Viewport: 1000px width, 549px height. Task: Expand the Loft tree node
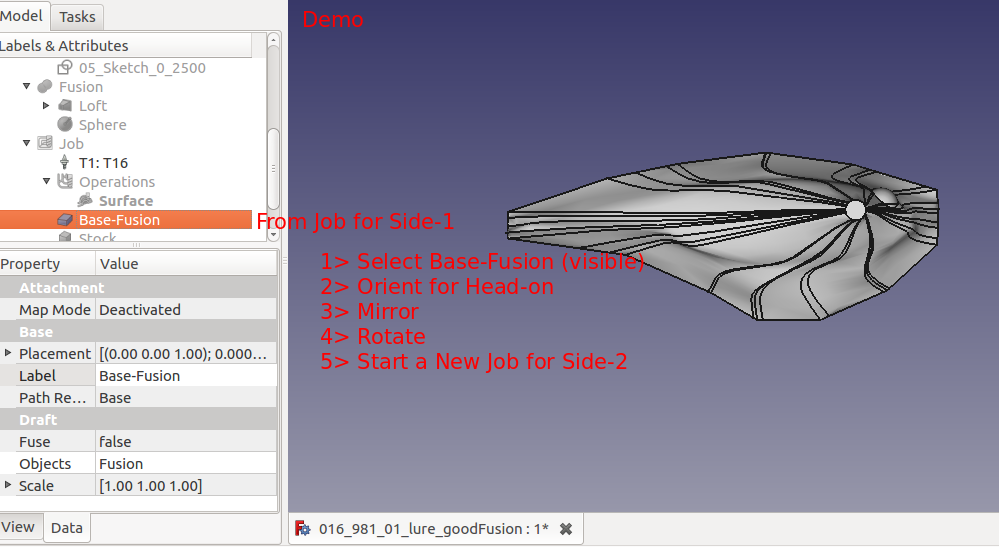[x=46, y=106]
